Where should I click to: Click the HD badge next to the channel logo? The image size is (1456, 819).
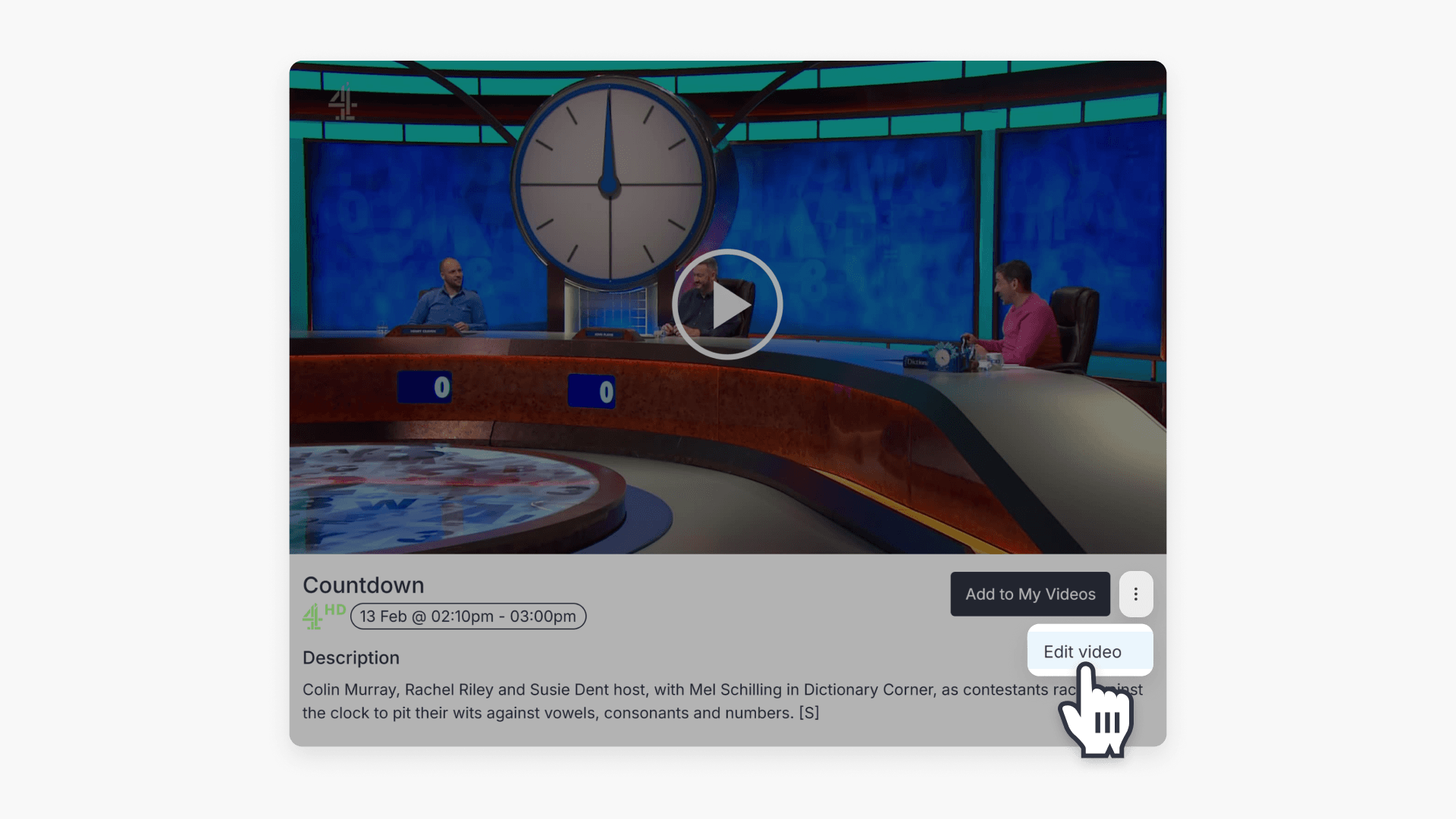pyautogui.click(x=337, y=610)
